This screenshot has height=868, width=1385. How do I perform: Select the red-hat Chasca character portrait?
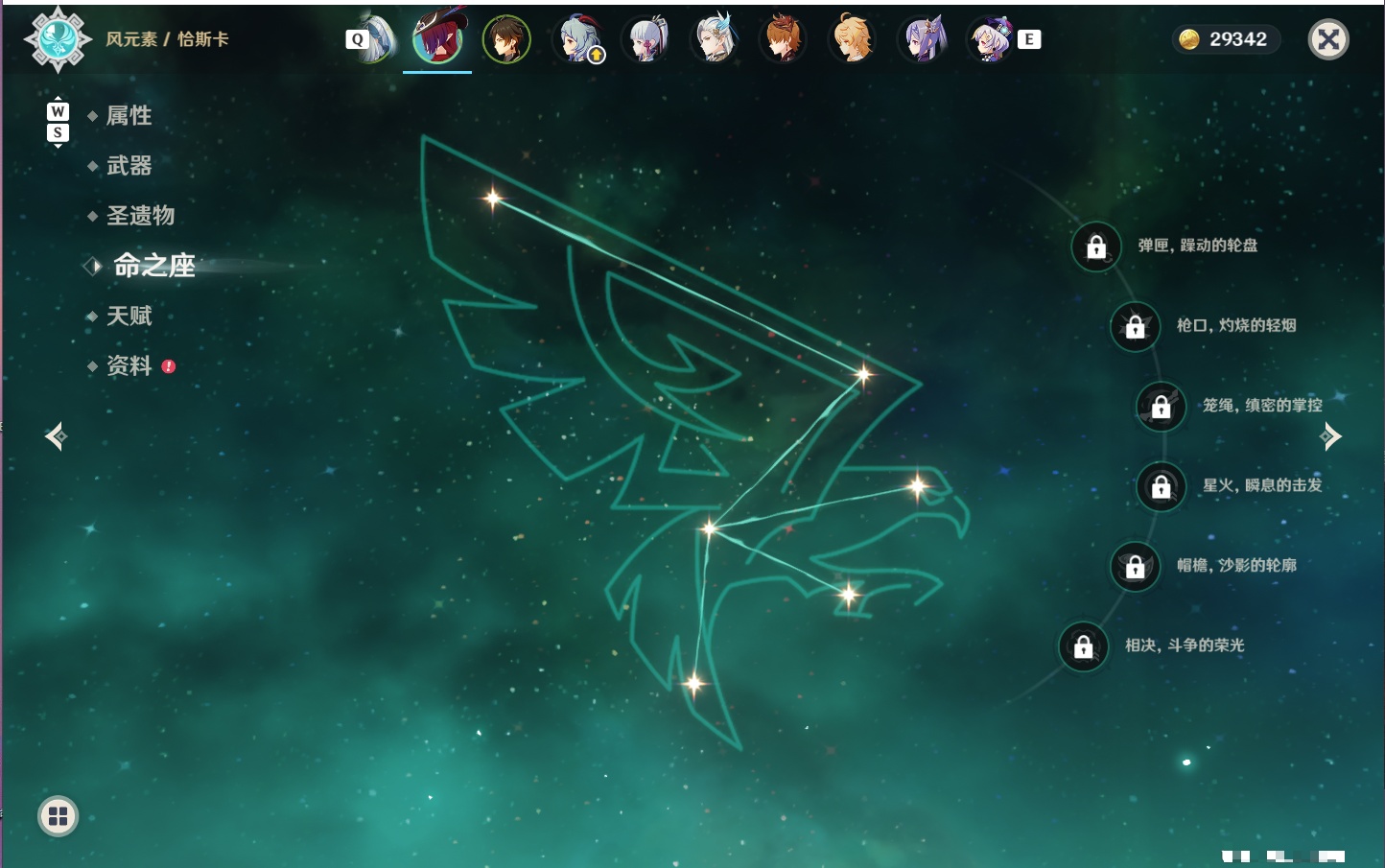(437, 38)
